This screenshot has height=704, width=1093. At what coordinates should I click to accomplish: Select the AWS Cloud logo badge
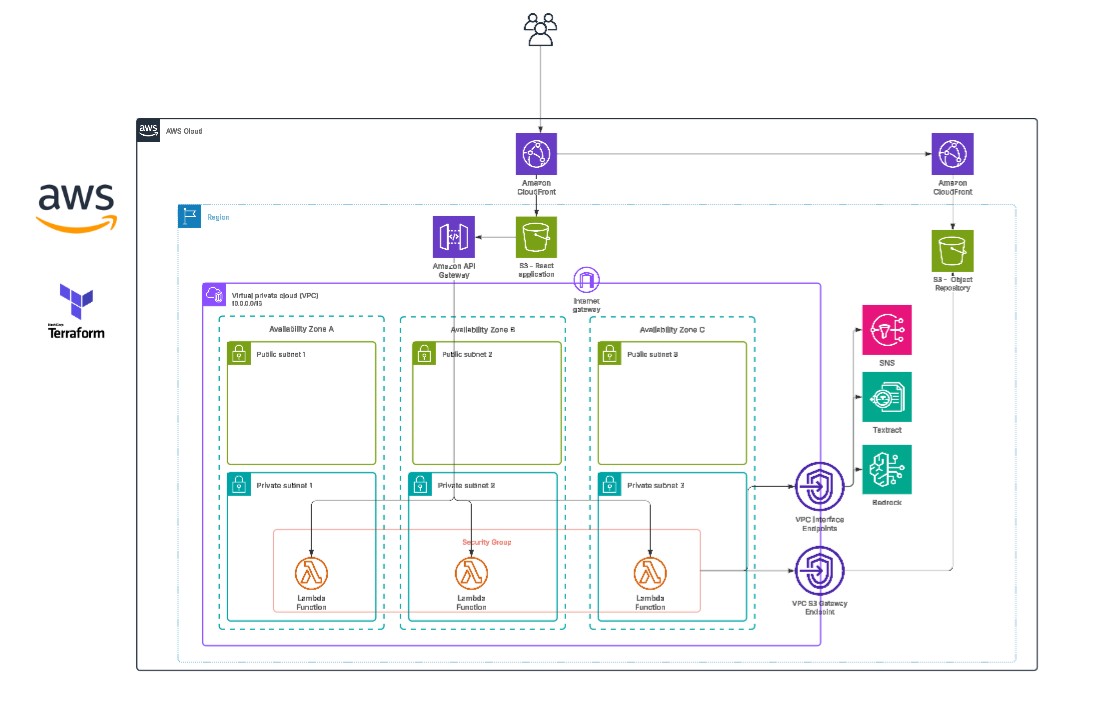(148, 130)
